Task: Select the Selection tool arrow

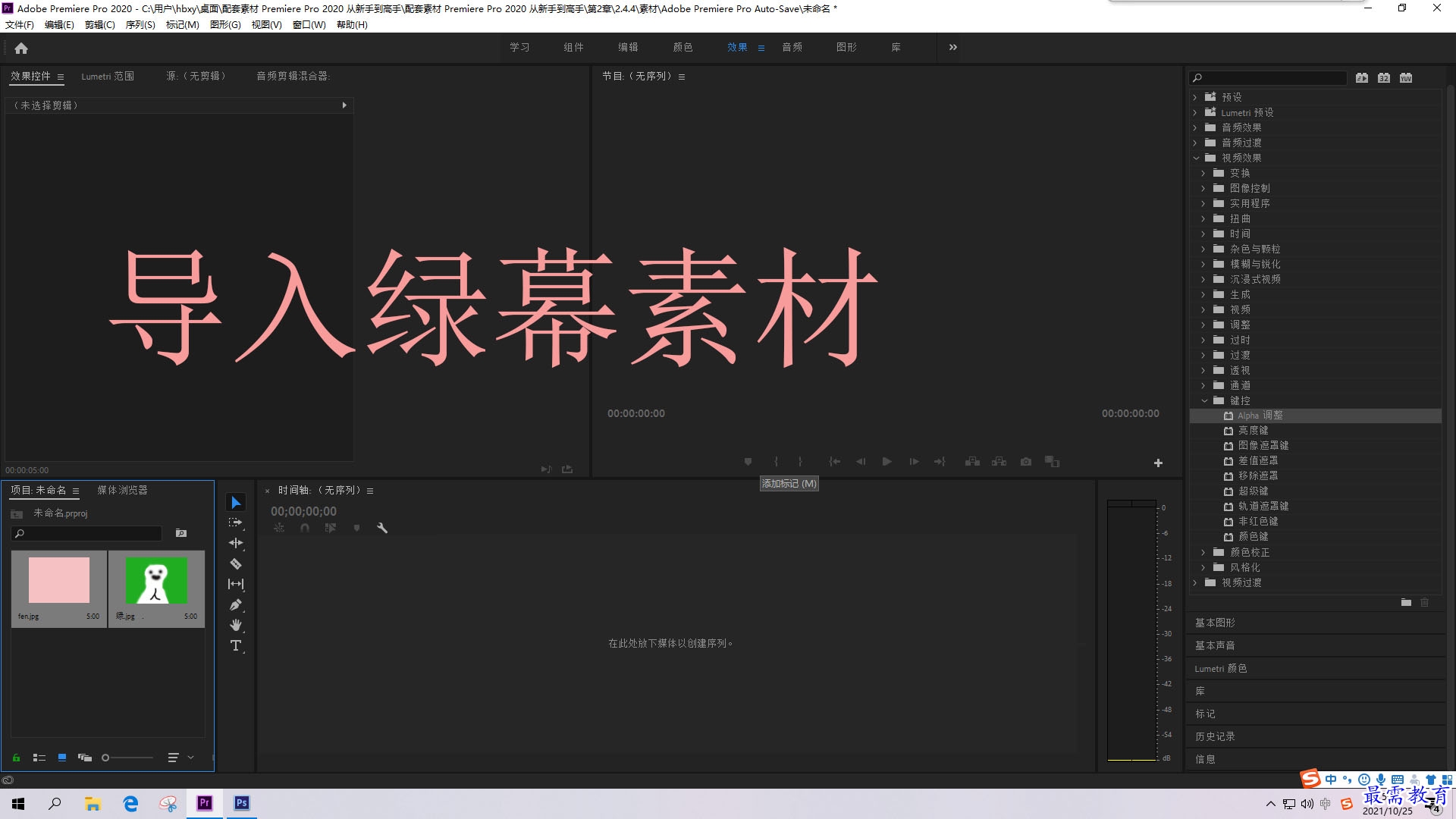Action: [236, 503]
